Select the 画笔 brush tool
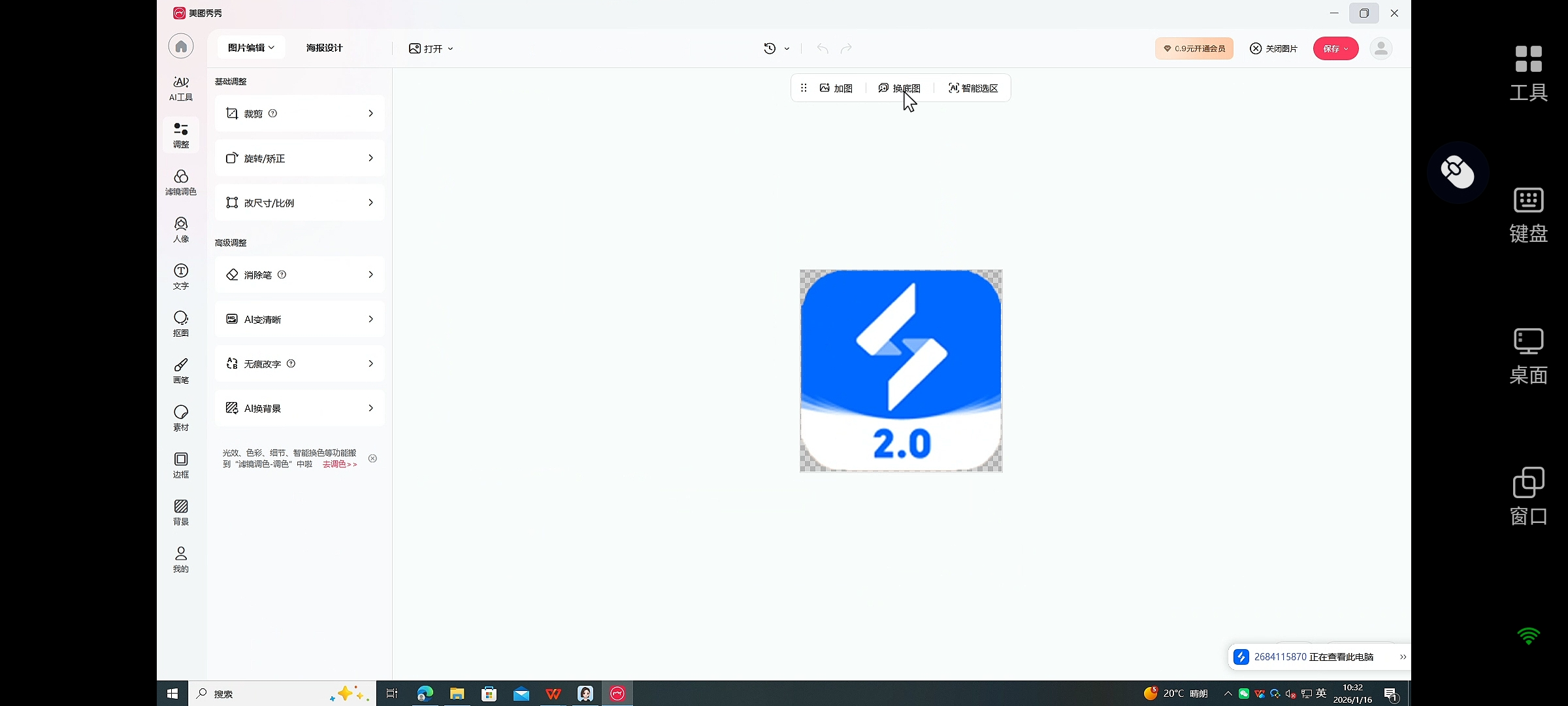This screenshot has width=1568, height=706. click(181, 371)
